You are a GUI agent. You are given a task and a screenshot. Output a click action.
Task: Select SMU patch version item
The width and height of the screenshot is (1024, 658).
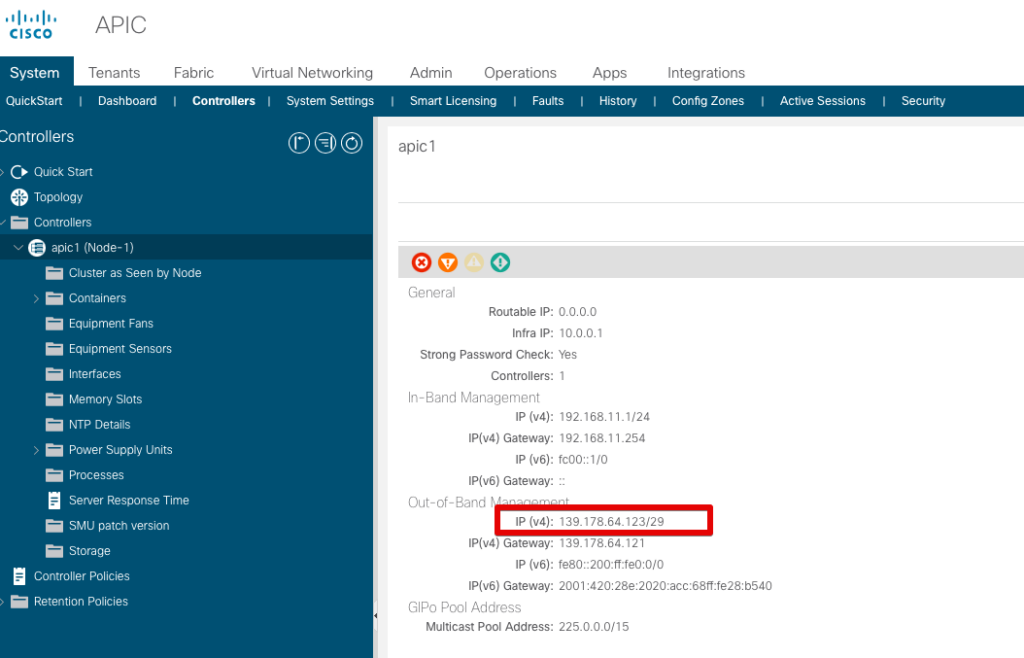coord(119,525)
